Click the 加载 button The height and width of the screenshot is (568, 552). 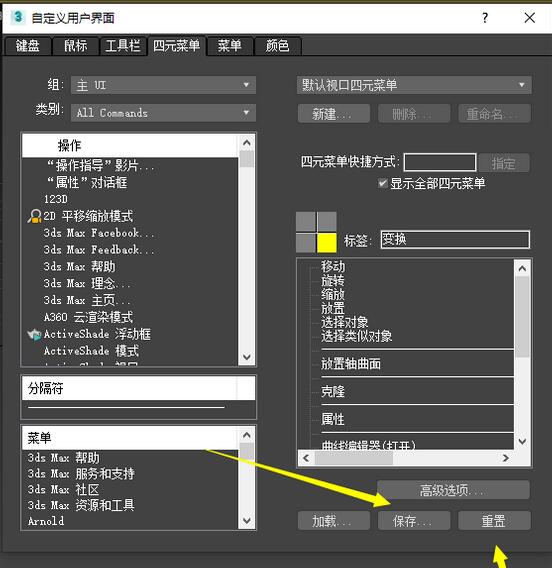(x=334, y=521)
